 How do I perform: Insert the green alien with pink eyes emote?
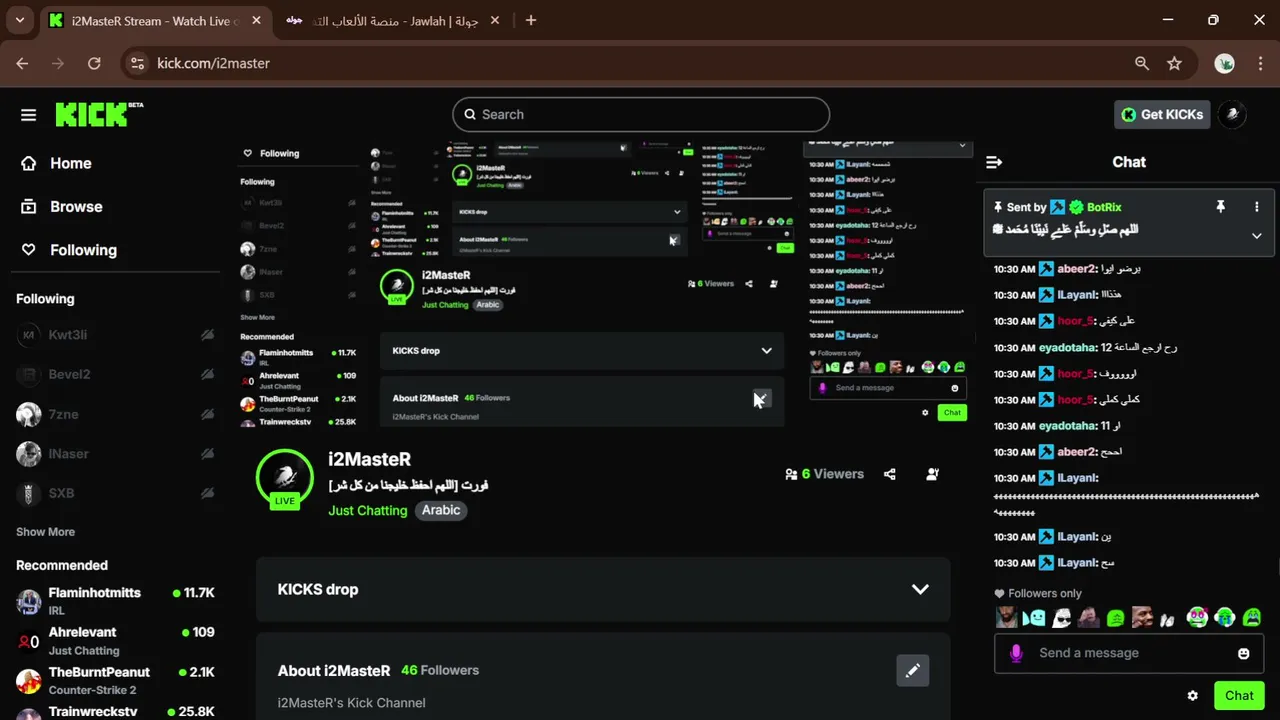1197,618
